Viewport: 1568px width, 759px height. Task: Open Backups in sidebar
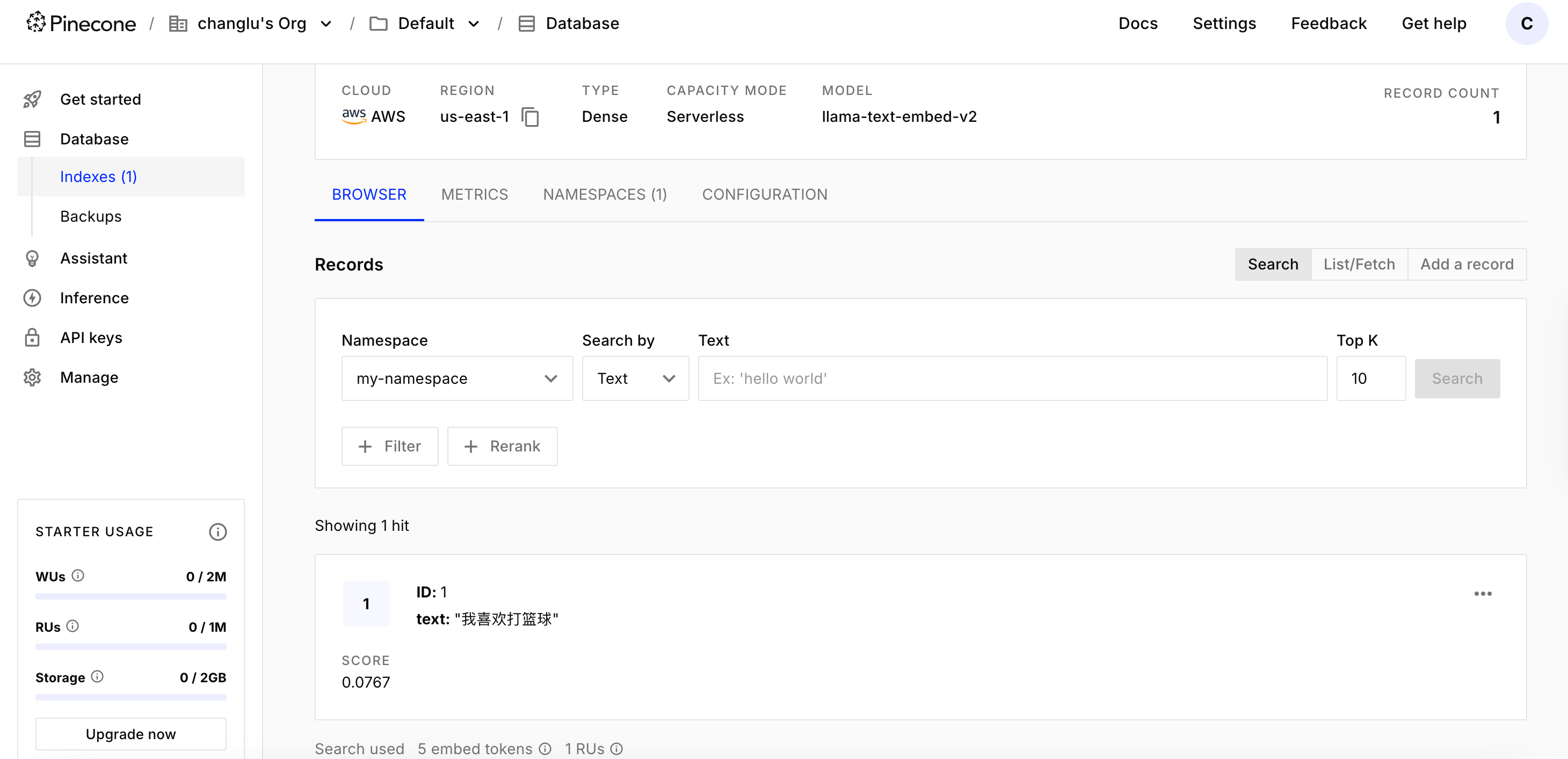[91, 216]
